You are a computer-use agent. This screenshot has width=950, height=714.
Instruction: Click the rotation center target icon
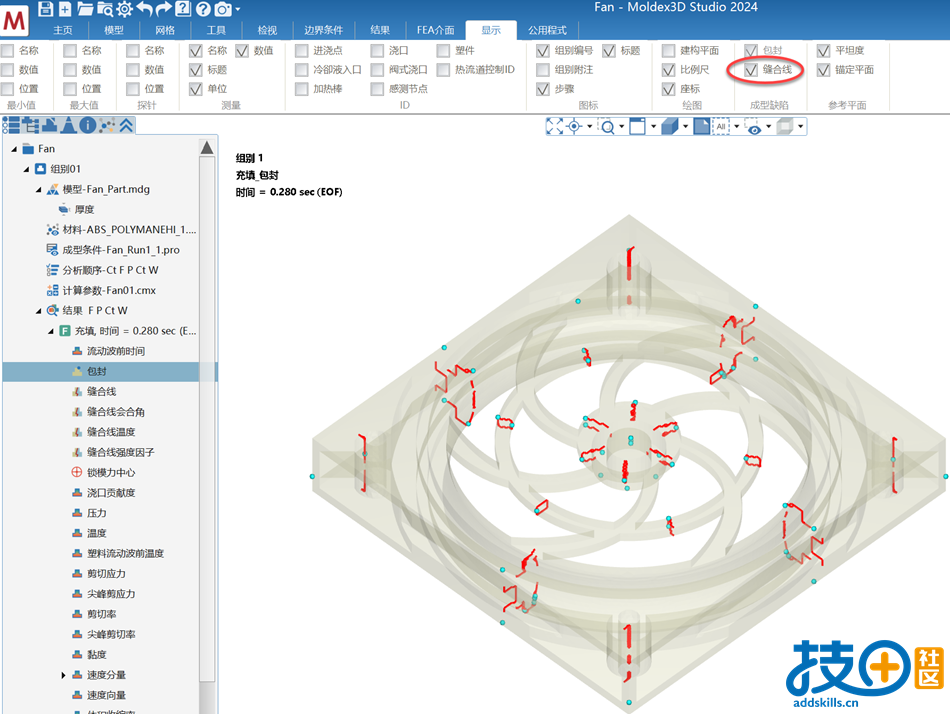click(x=574, y=127)
